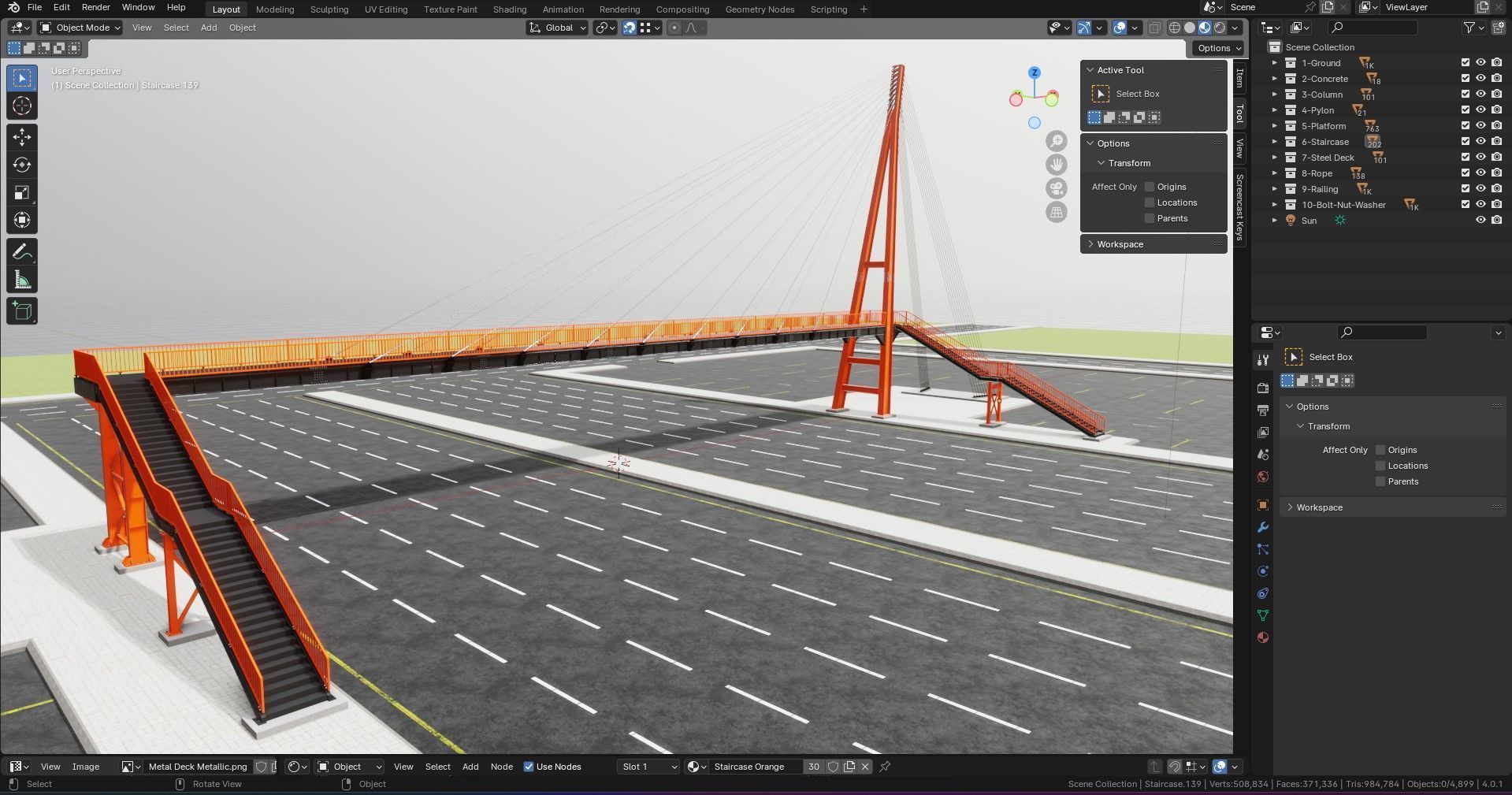Open the Modifiers wrench tab

(1263, 527)
